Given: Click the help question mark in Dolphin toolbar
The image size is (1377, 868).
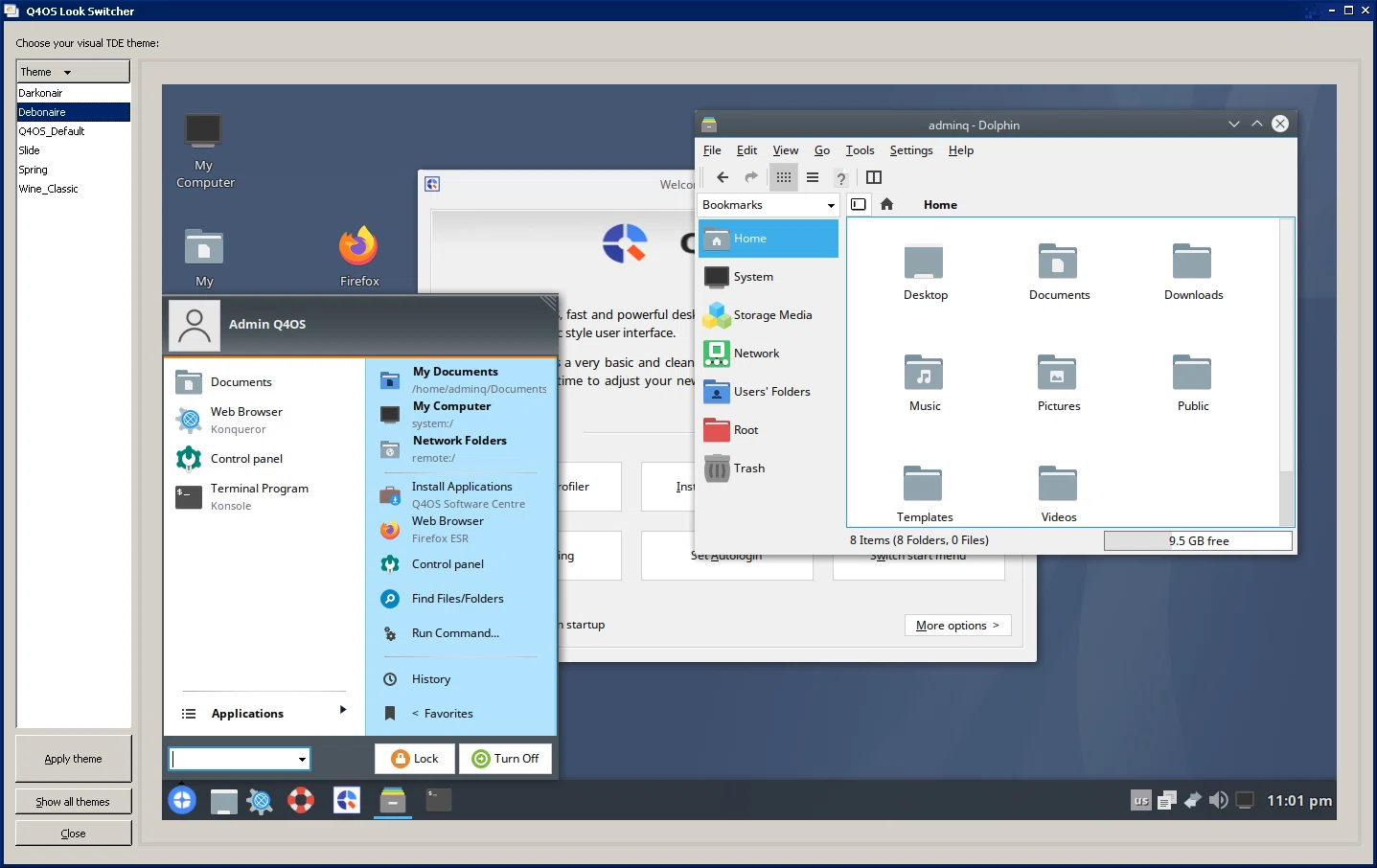Looking at the screenshot, I should [841, 178].
